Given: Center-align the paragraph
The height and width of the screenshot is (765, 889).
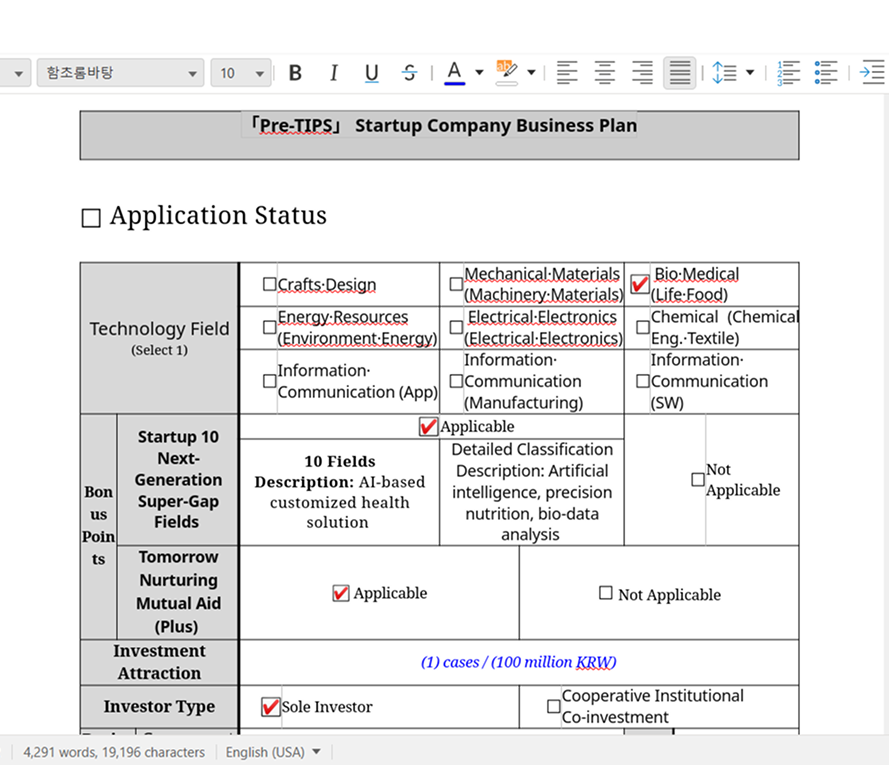Looking at the screenshot, I should pyautogui.click(x=605, y=73).
